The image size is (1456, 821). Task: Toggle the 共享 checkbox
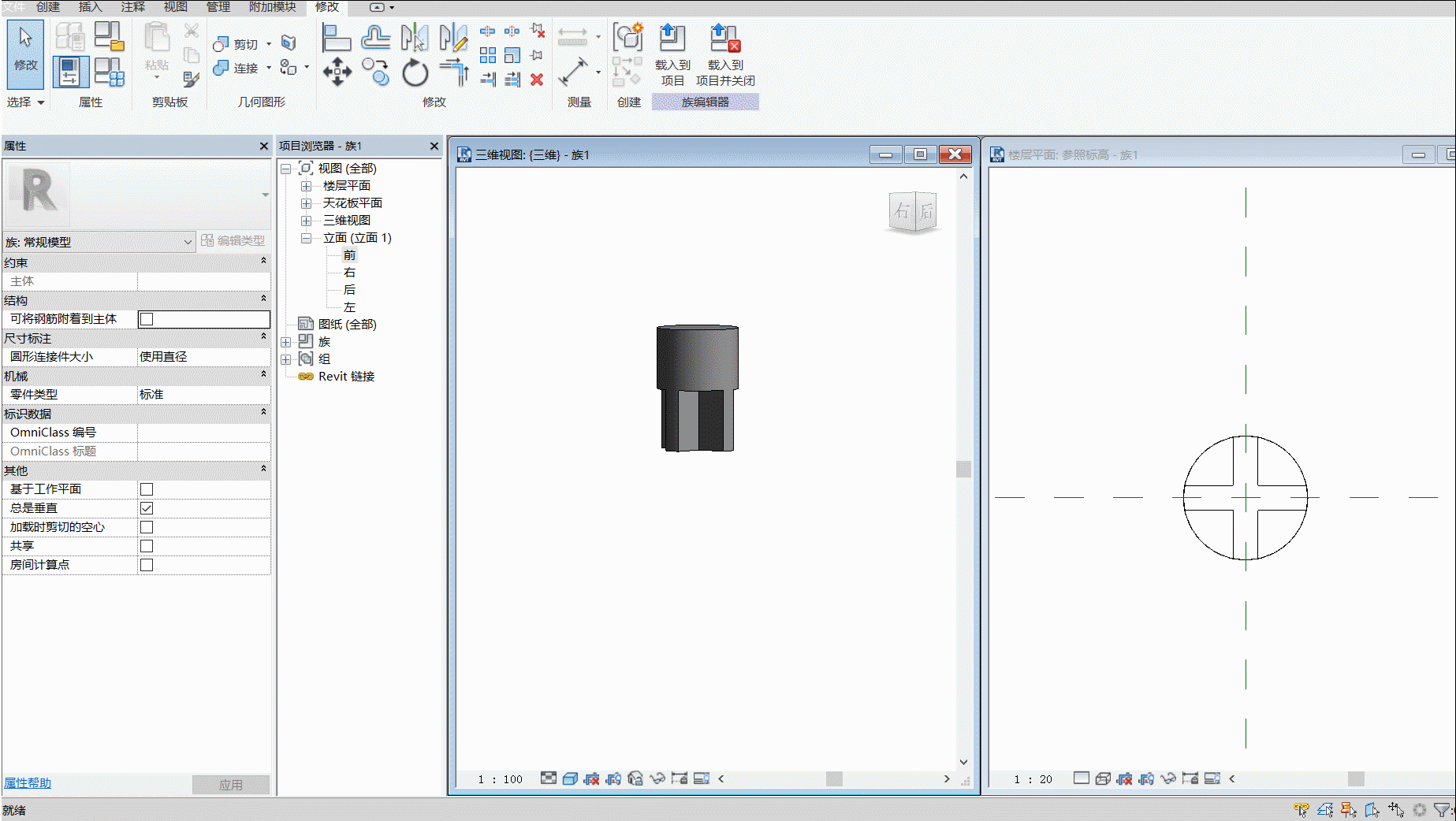(147, 546)
